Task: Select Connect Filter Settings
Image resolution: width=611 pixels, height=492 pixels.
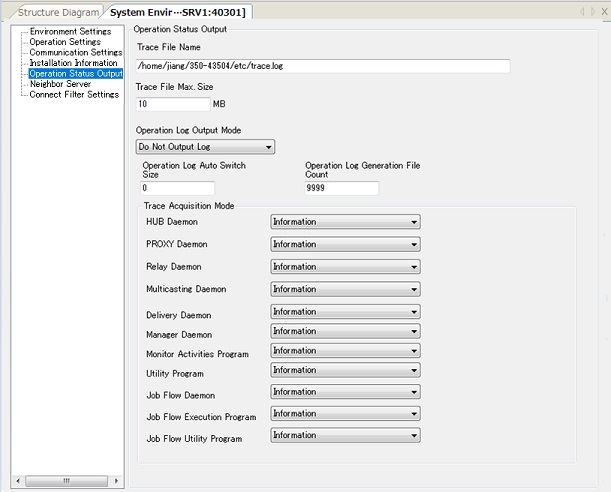Action: pos(74,95)
